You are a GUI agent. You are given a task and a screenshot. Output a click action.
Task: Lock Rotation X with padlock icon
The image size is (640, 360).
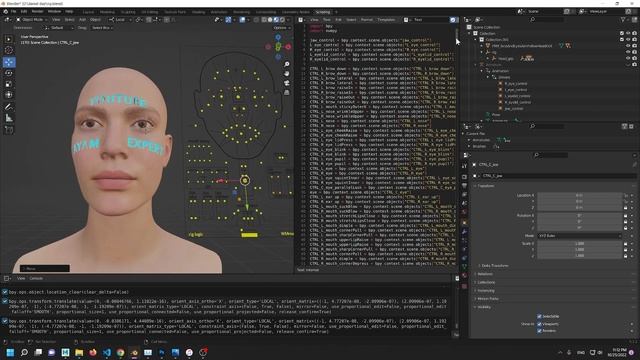click(625, 216)
